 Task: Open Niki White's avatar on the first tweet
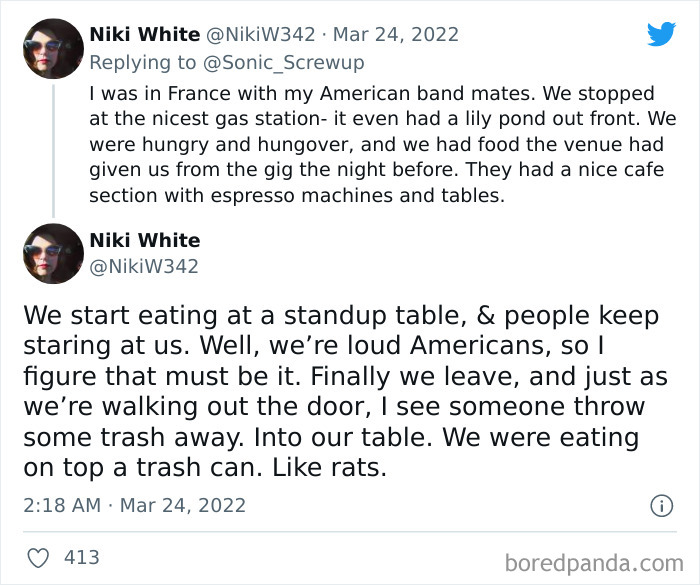[53, 49]
